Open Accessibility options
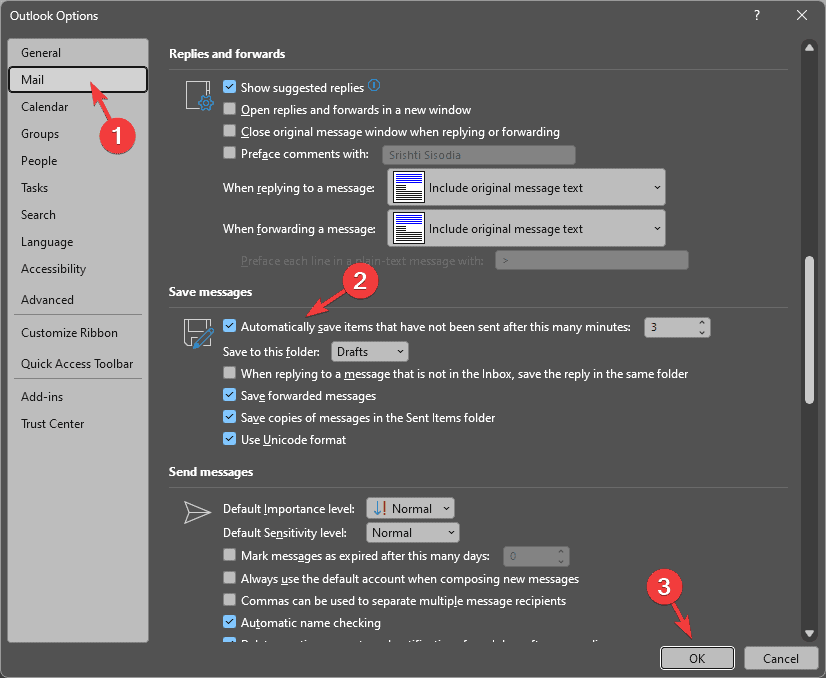 pos(78,269)
